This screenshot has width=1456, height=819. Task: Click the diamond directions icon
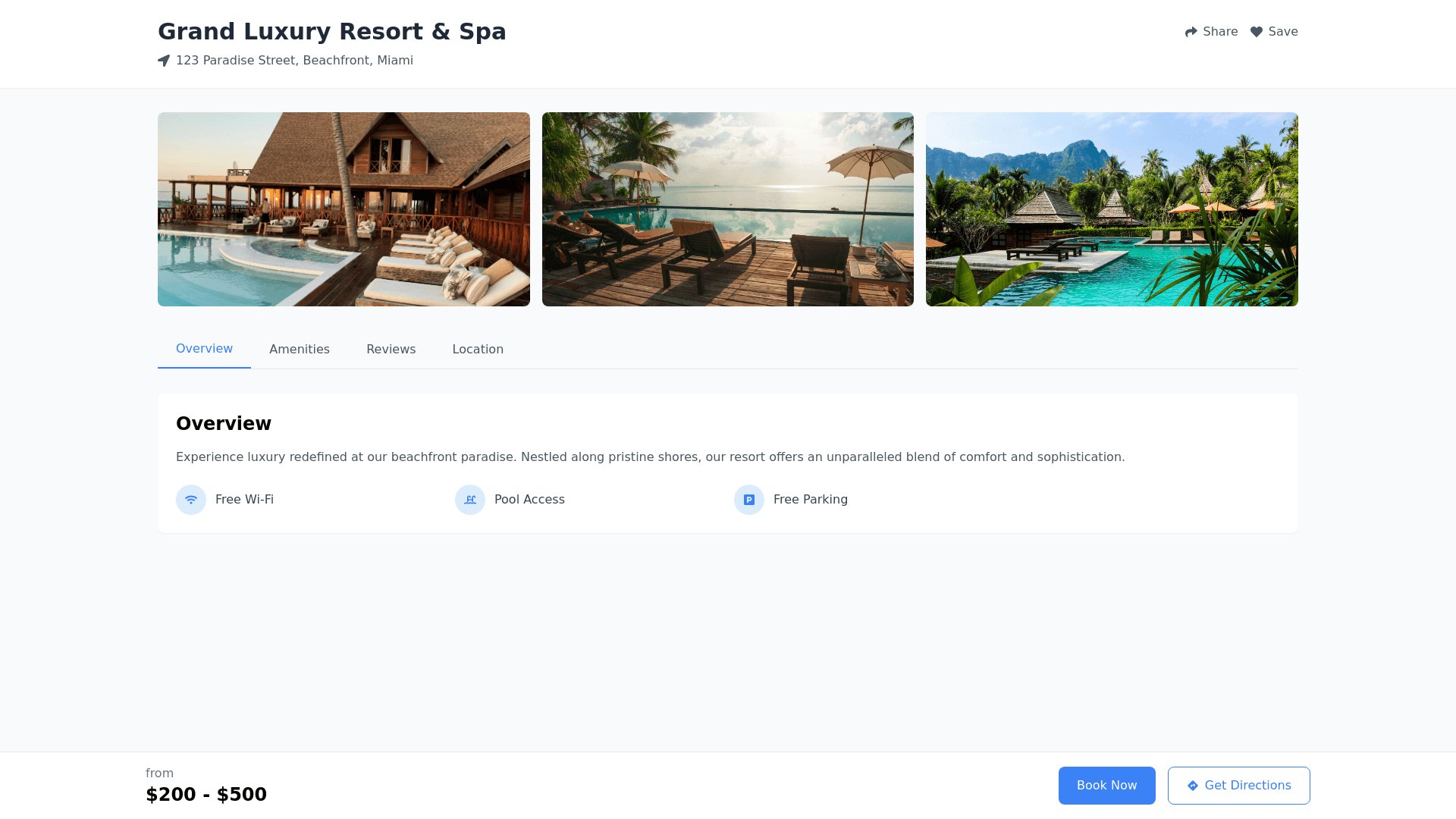tap(1193, 786)
